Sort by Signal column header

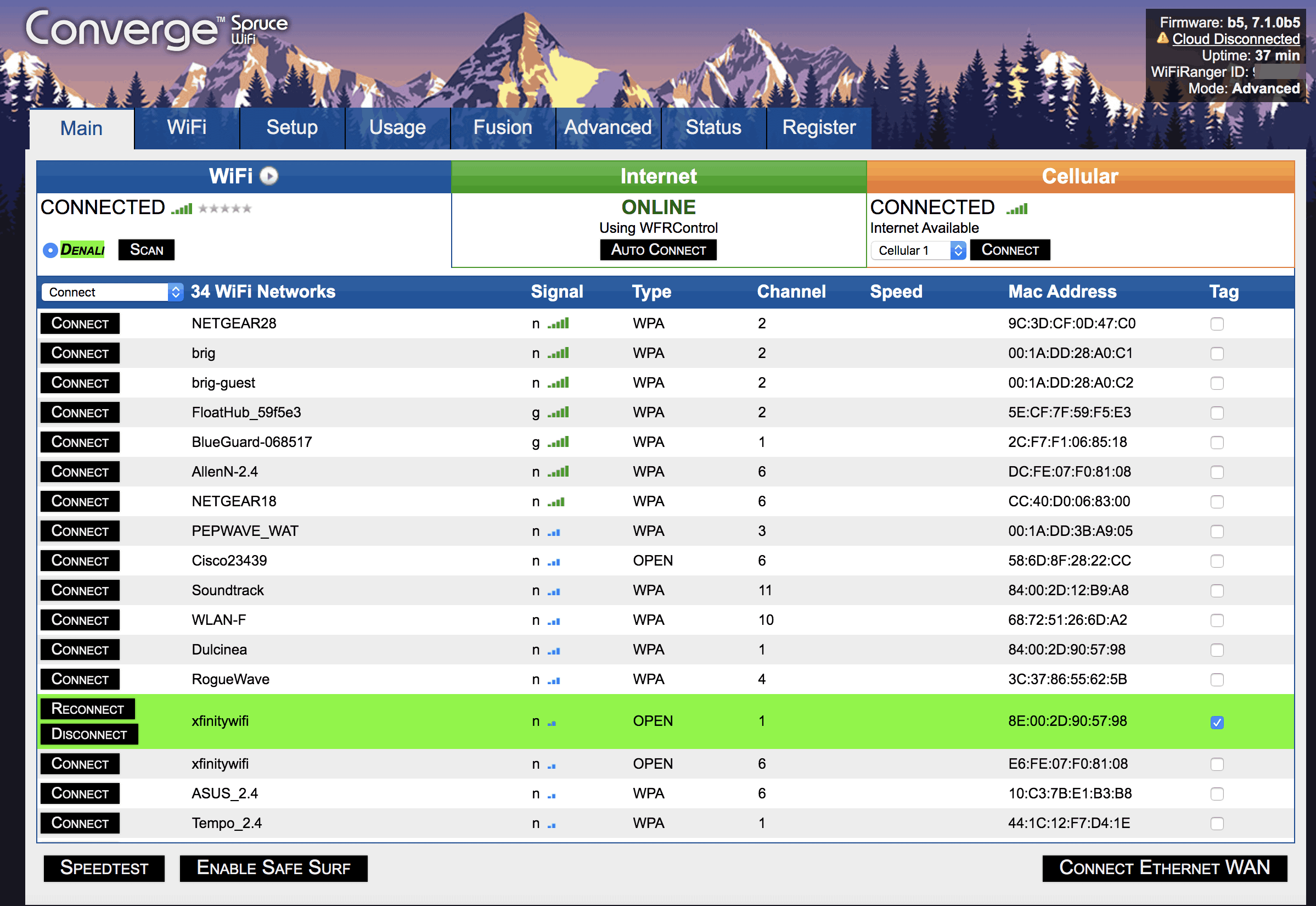pyautogui.click(x=557, y=292)
